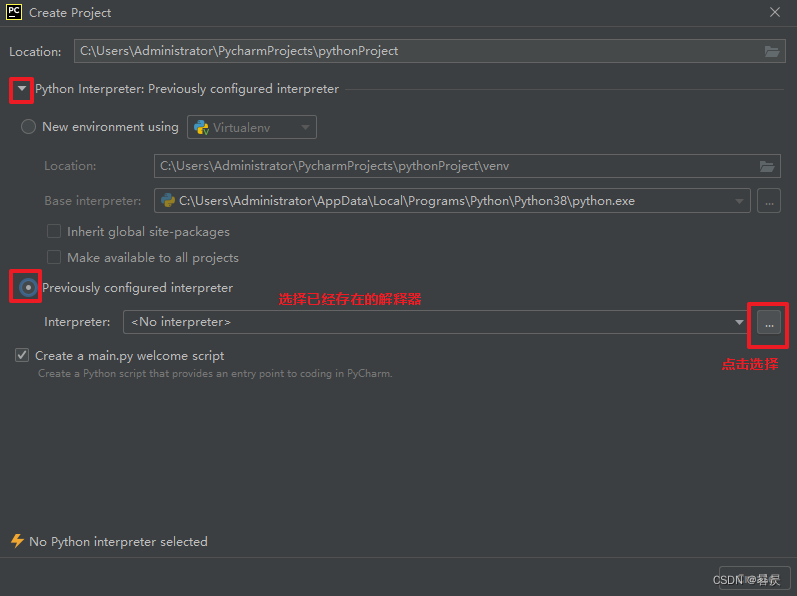
Task: Uncheck Create a main.py welcome script
Action: point(22,355)
